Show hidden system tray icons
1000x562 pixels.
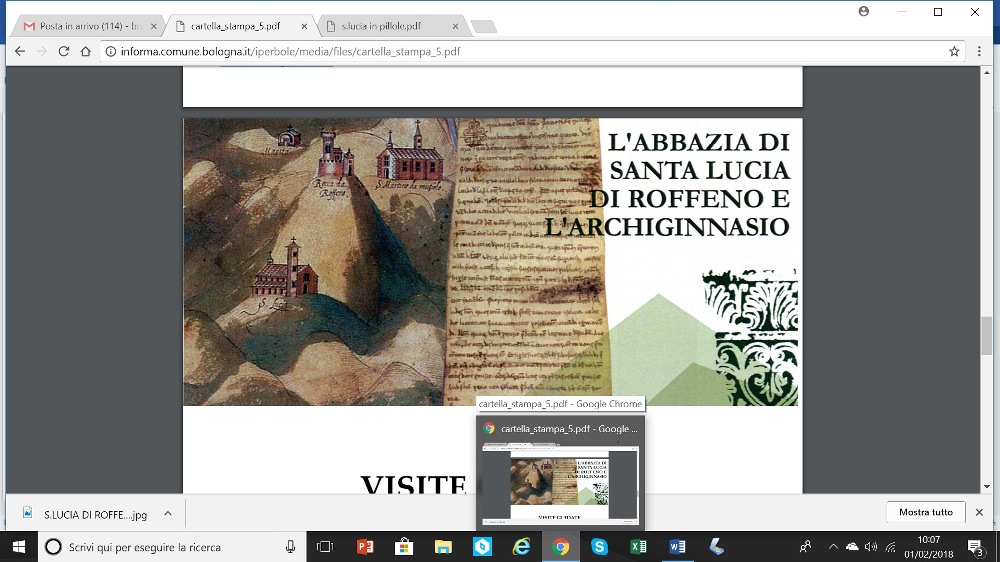(833, 547)
